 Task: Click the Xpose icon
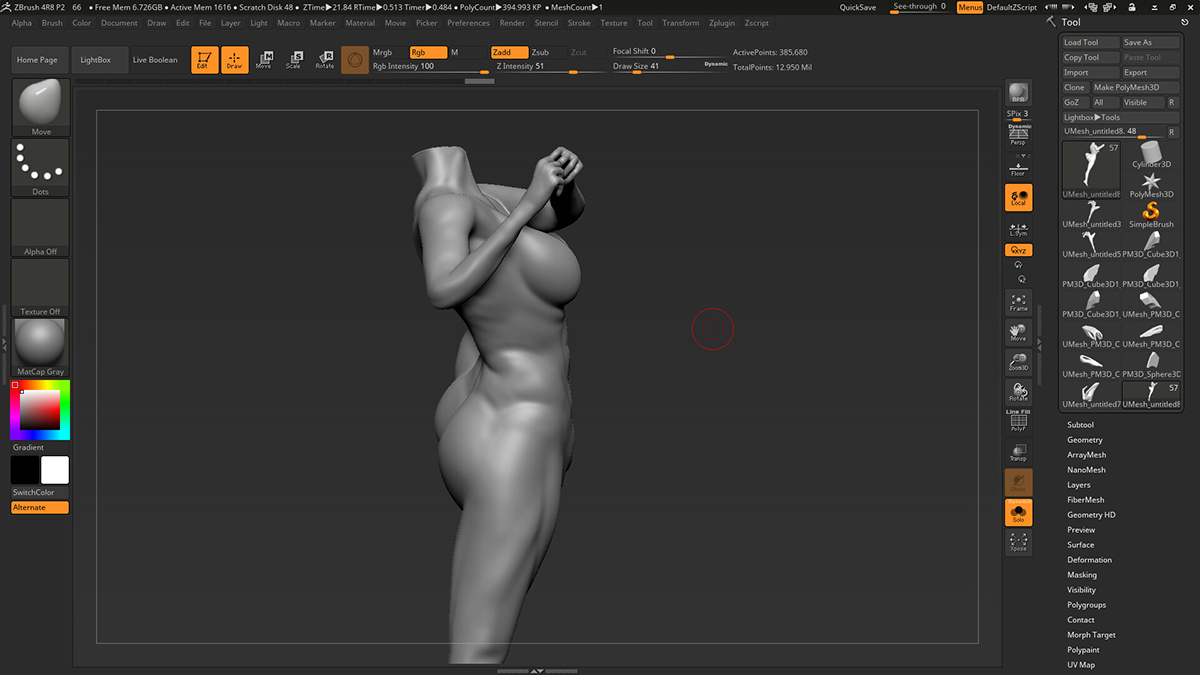pos(1018,543)
